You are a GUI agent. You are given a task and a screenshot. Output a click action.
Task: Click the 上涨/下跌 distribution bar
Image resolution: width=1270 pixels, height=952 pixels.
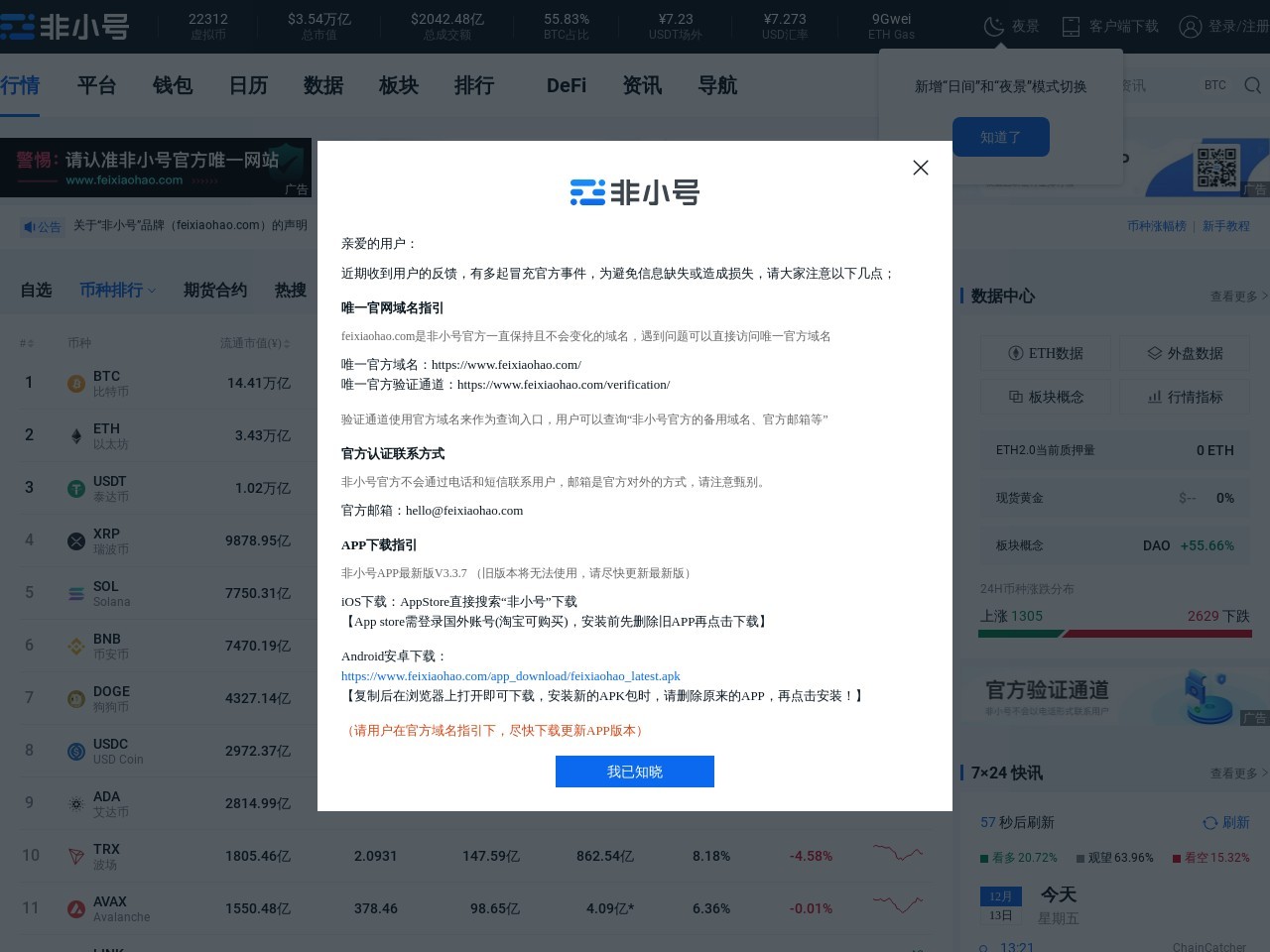[1115, 633]
